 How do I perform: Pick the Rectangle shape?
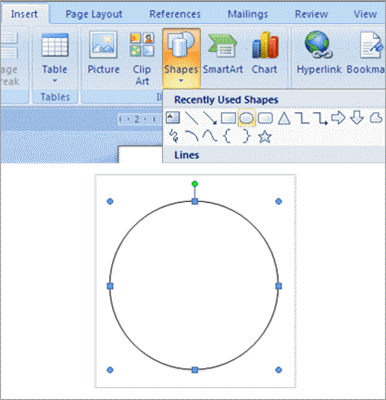(x=228, y=118)
